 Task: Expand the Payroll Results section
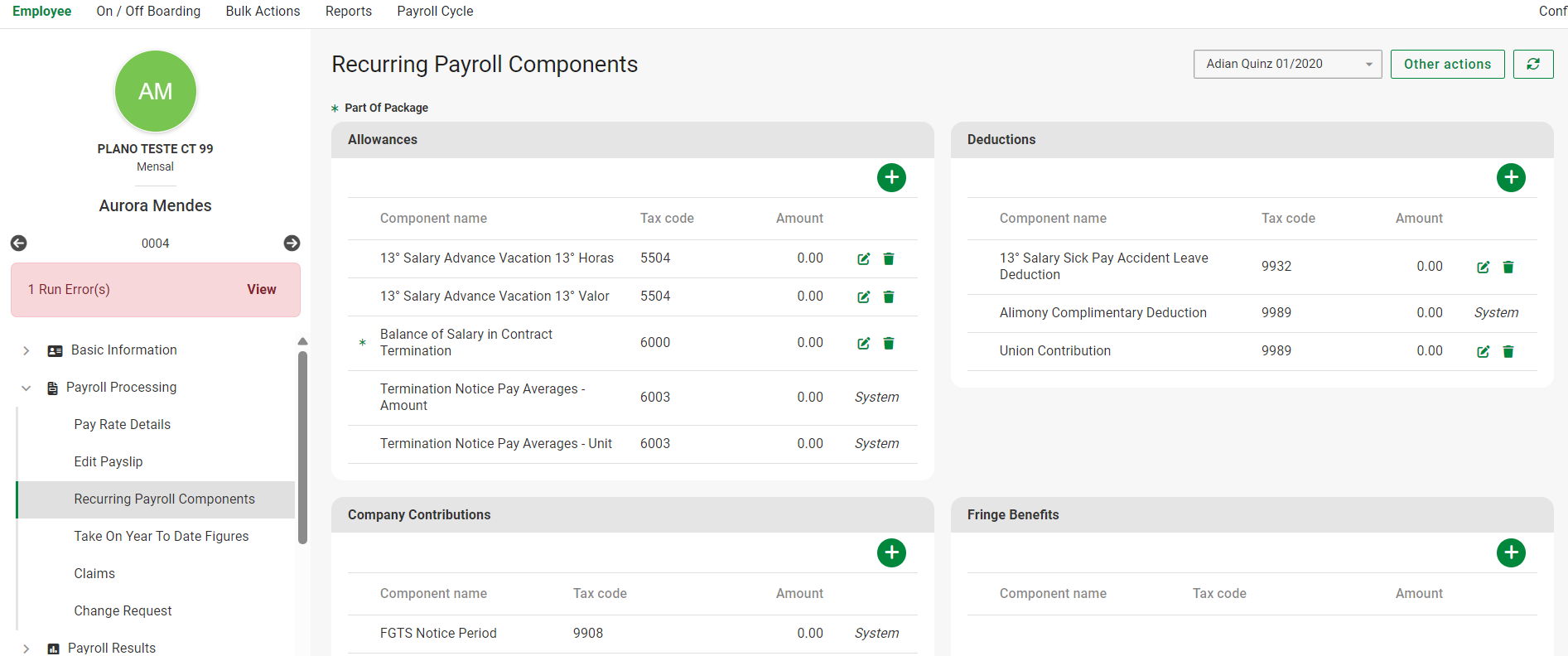pyautogui.click(x=27, y=649)
